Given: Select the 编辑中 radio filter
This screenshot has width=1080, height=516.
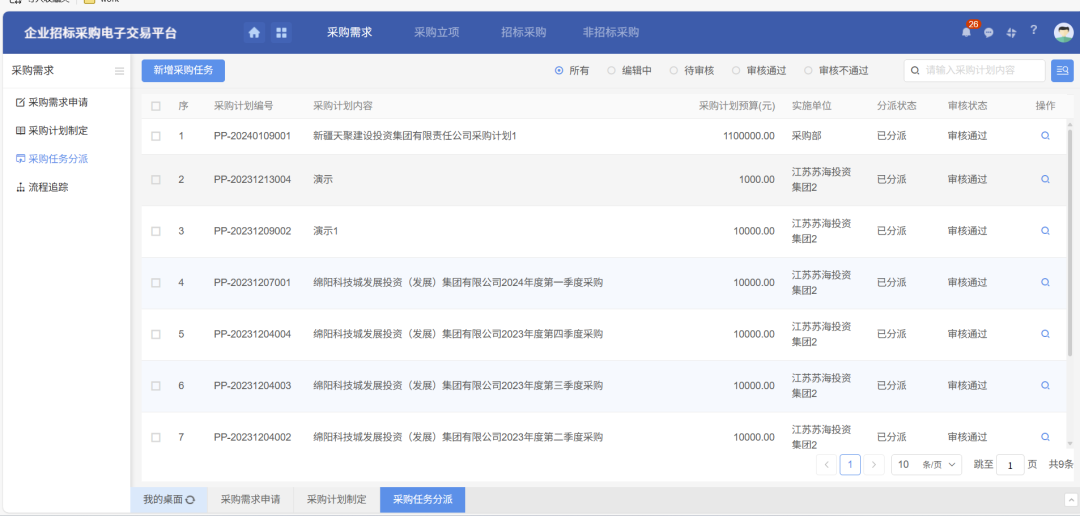Looking at the screenshot, I should tap(612, 71).
